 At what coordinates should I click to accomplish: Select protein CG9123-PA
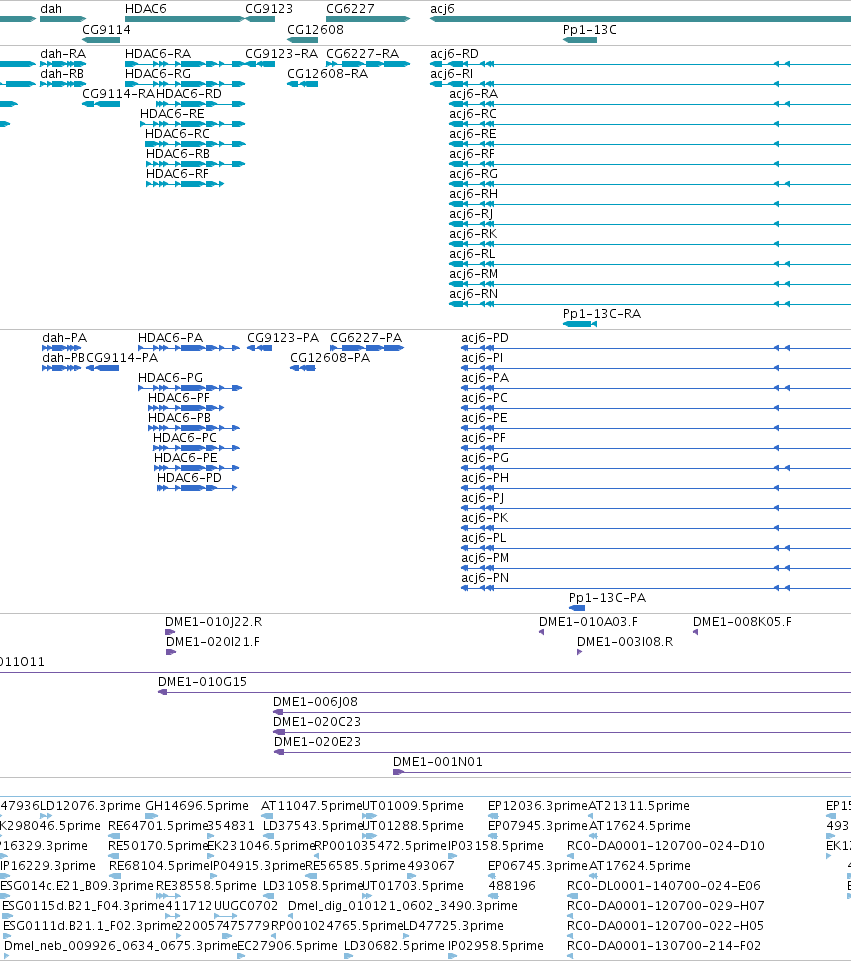pyautogui.click(x=283, y=338)
